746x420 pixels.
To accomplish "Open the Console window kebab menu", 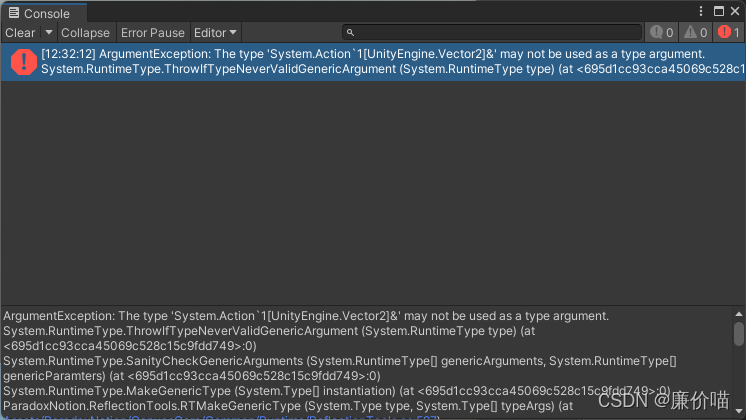I will pos(701,11).
